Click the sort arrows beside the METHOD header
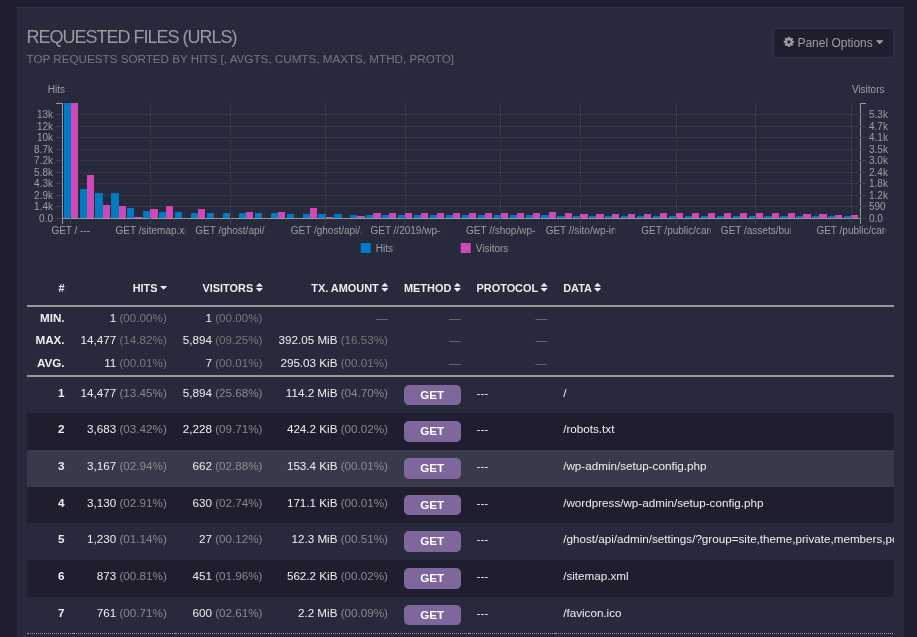917x637 pixels. click(x=458, y=288)
